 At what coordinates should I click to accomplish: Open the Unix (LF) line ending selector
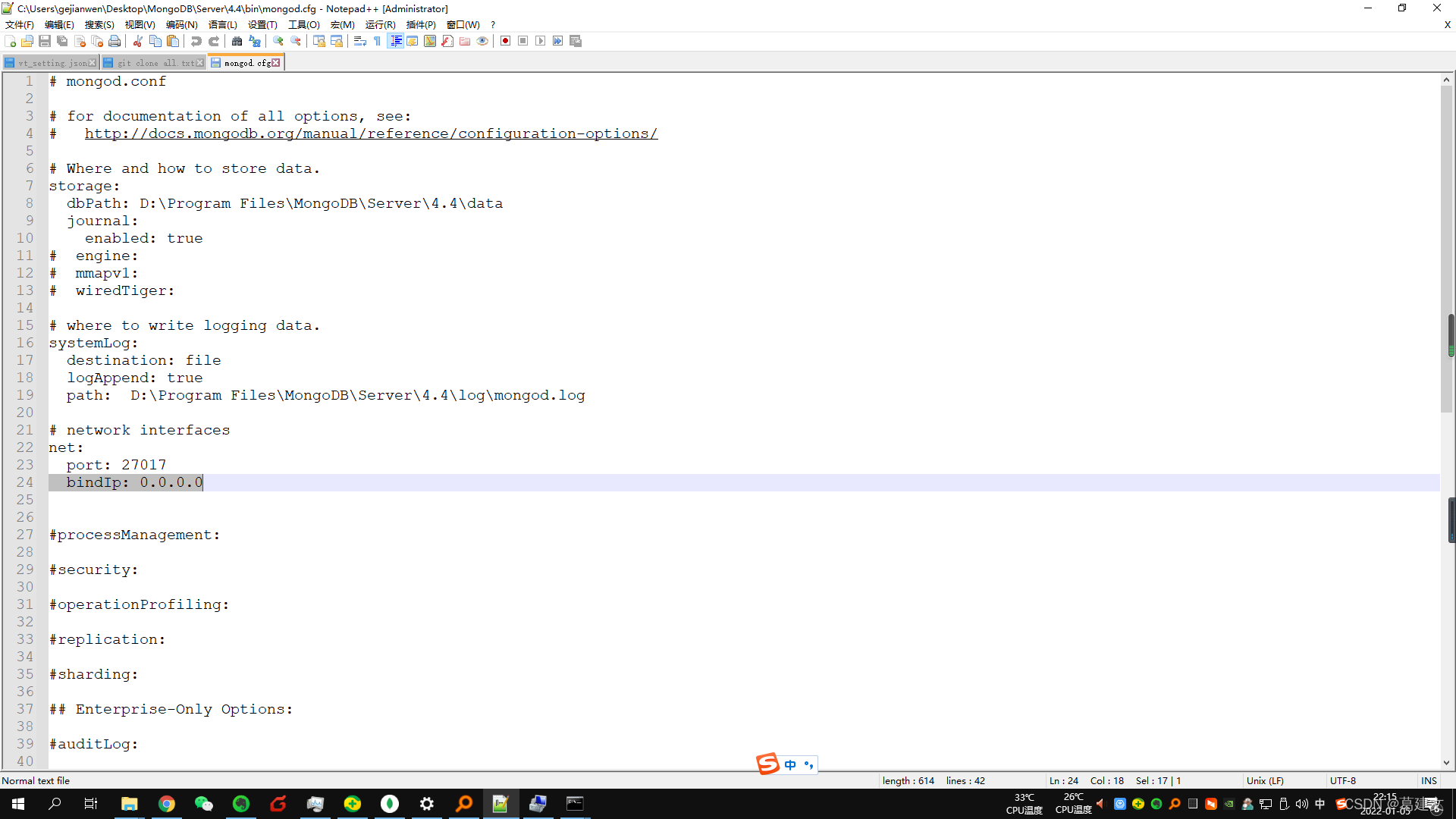[1265, 780]
